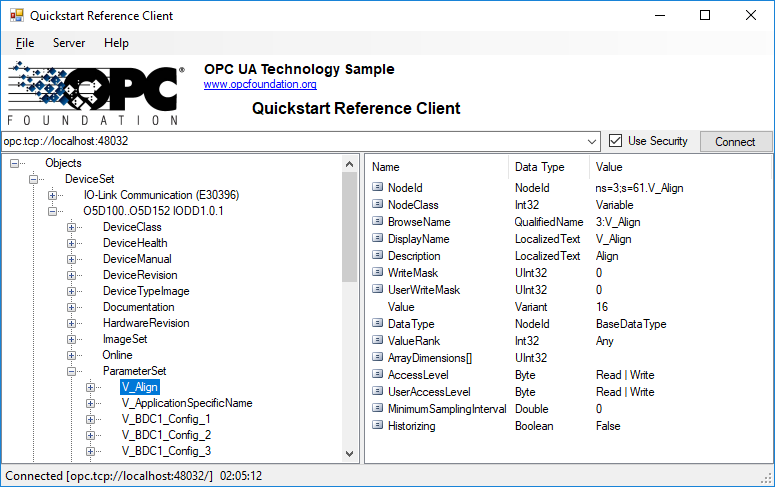Select the ImageSet tree item
This screenshot has width=775, height=487.
coord(125,339)
